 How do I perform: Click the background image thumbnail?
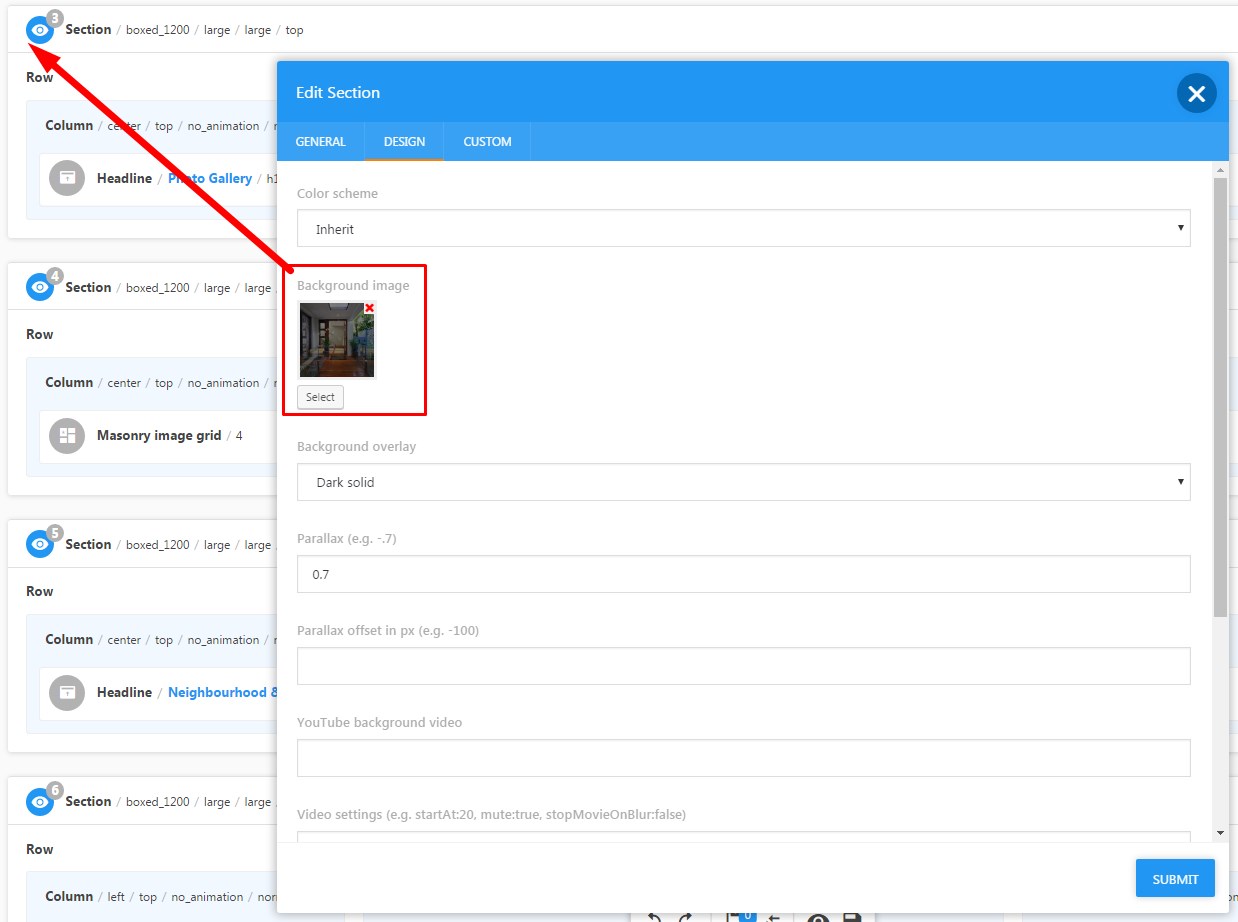coord(336,342)
